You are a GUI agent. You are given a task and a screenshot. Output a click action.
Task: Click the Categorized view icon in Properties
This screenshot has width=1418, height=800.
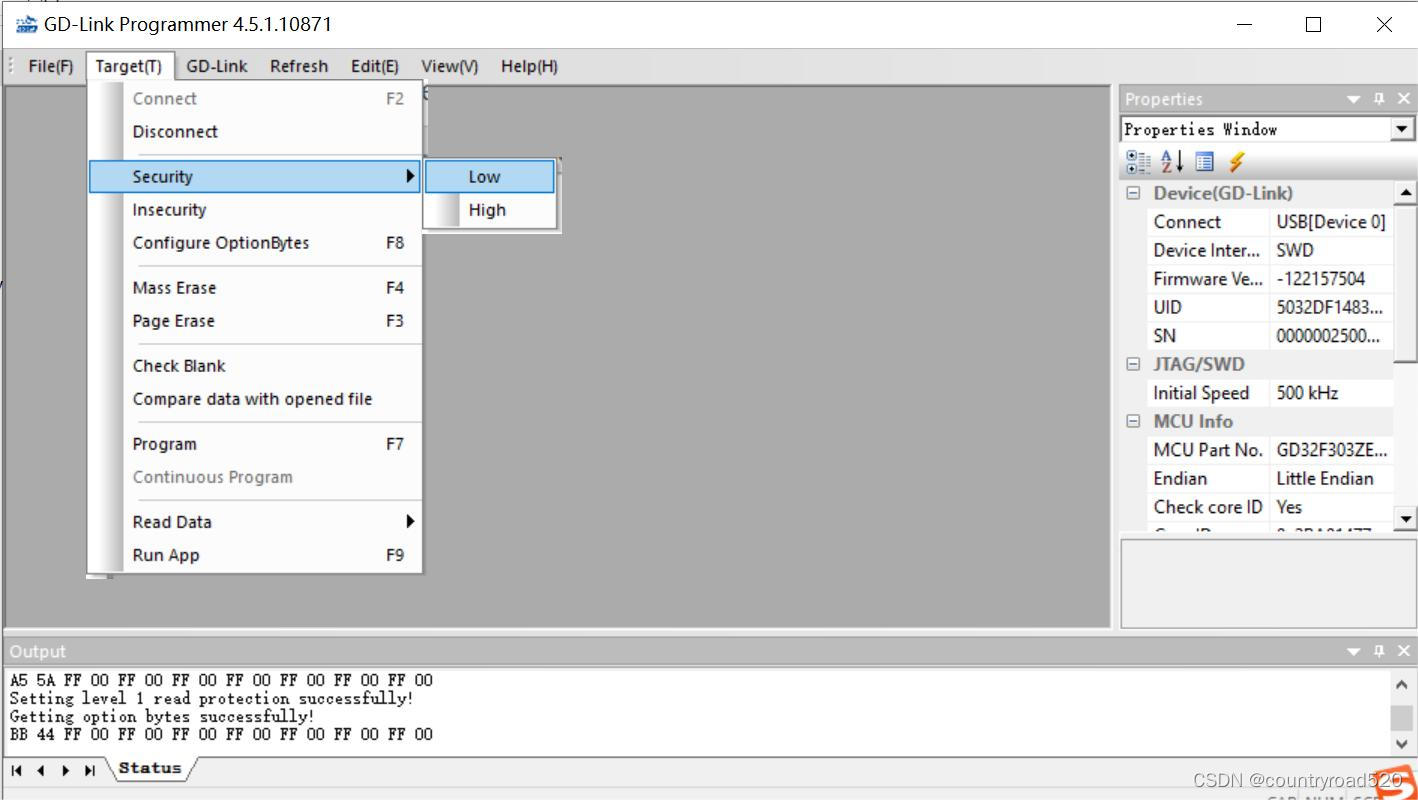click(x=1138, y=162)
